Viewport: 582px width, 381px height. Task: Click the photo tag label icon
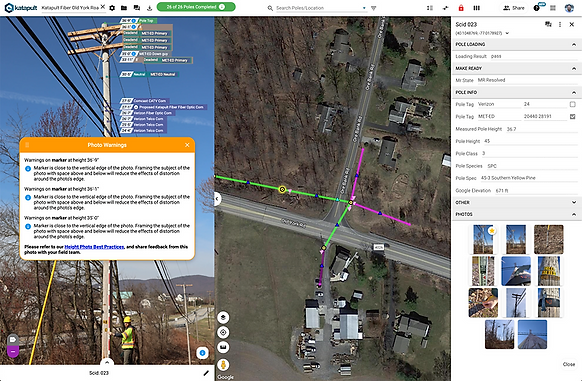click(x=13, y=339)
